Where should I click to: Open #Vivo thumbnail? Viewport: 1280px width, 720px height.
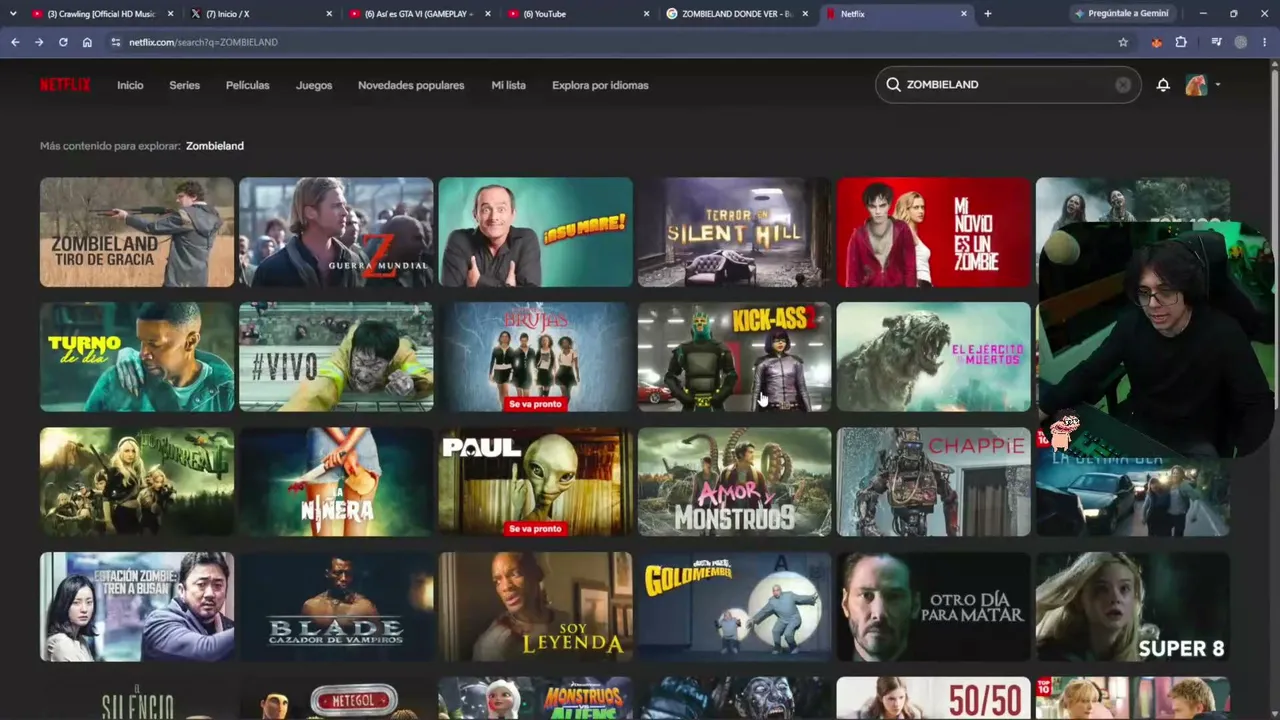pyautogui.click(x=336, y=357)
